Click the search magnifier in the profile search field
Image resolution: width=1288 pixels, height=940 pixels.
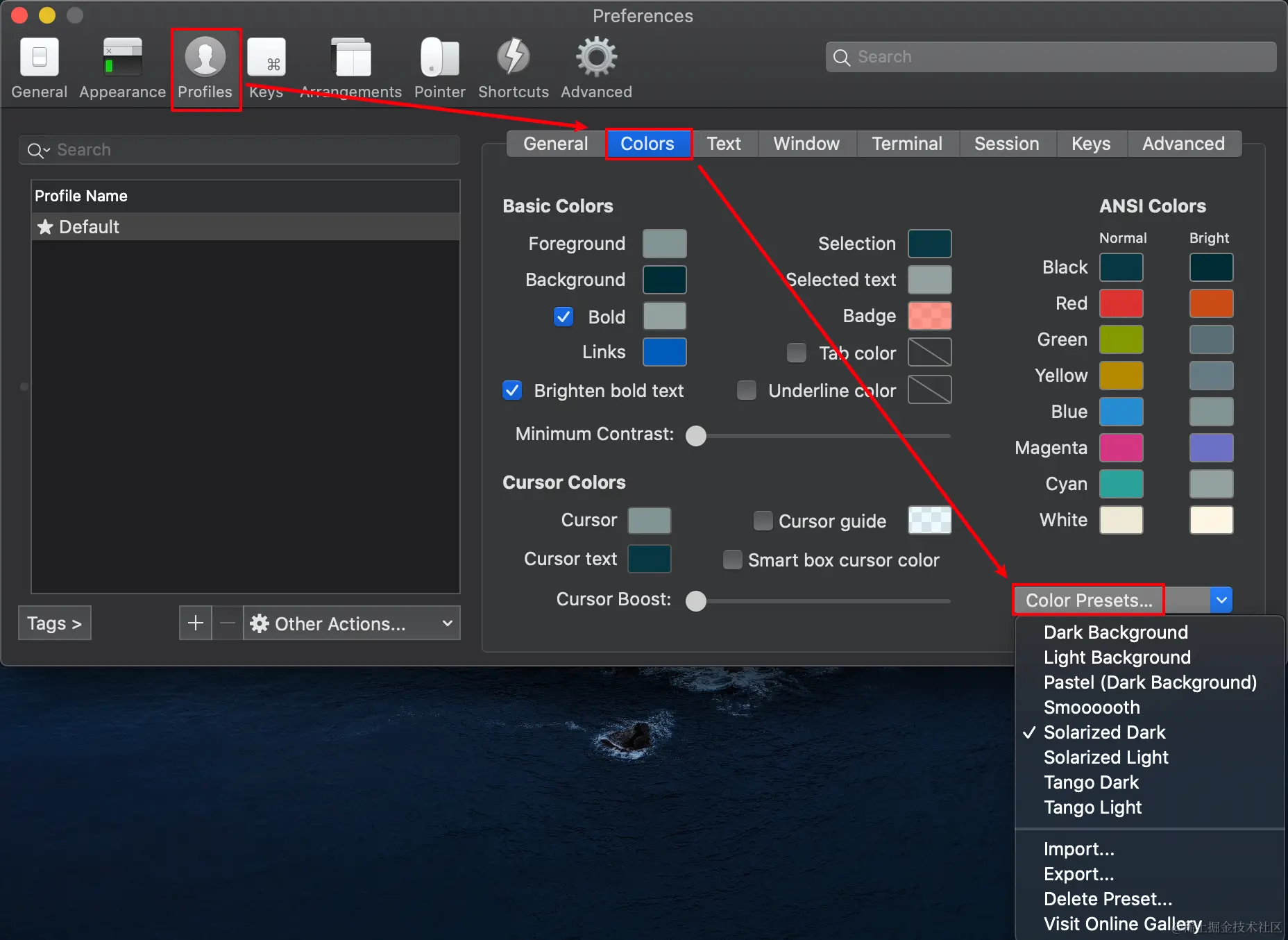(37, 150)
